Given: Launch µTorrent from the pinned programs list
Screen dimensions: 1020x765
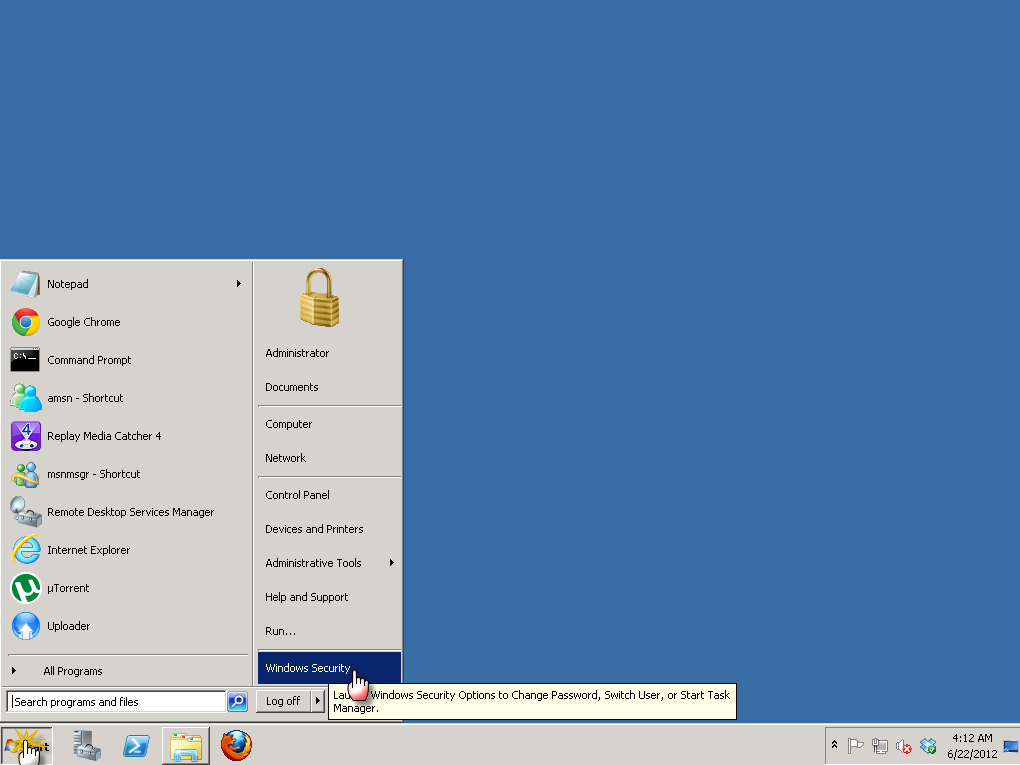Looking at the screenshot, I should tap(68, 588).
